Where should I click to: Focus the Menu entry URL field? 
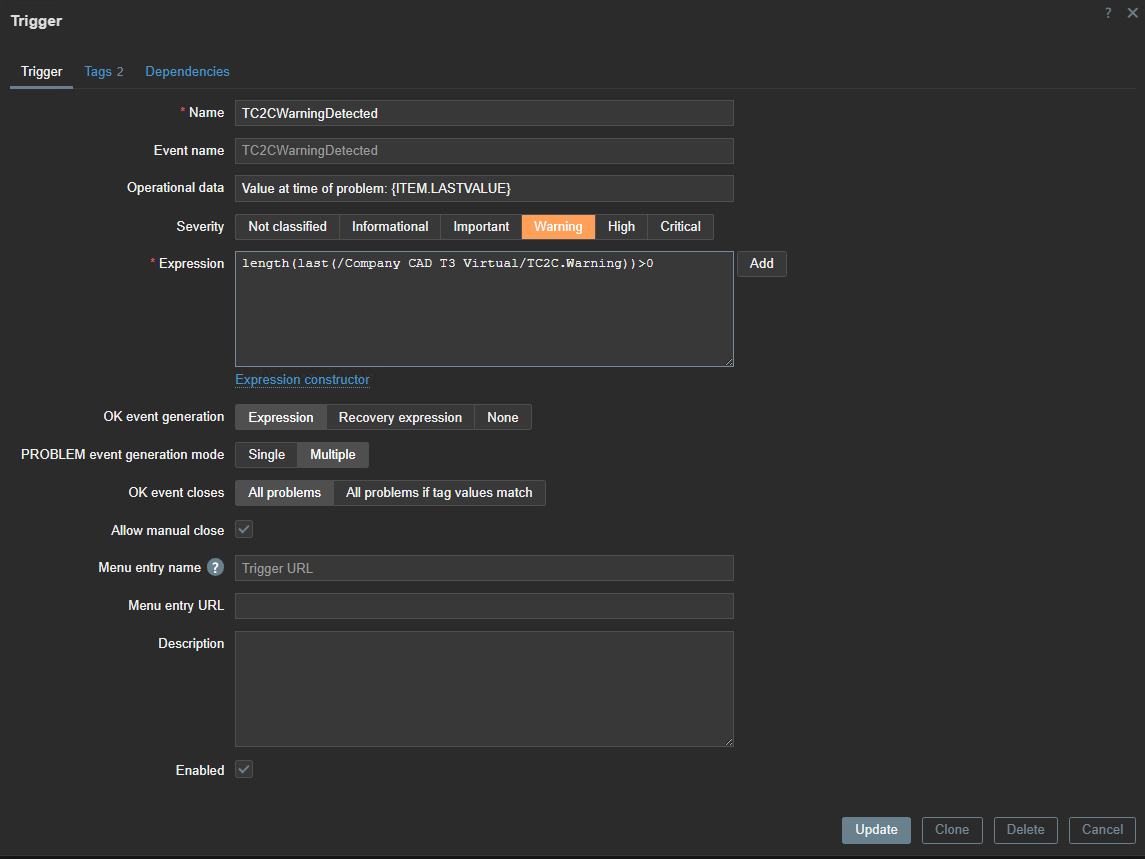click(x=484, y=606)
